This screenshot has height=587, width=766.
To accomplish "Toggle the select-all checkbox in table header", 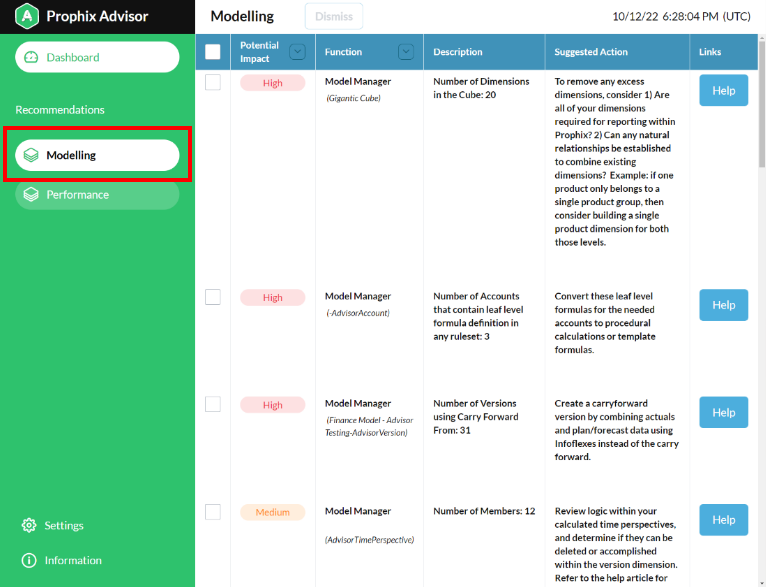I will pos(213,52).
